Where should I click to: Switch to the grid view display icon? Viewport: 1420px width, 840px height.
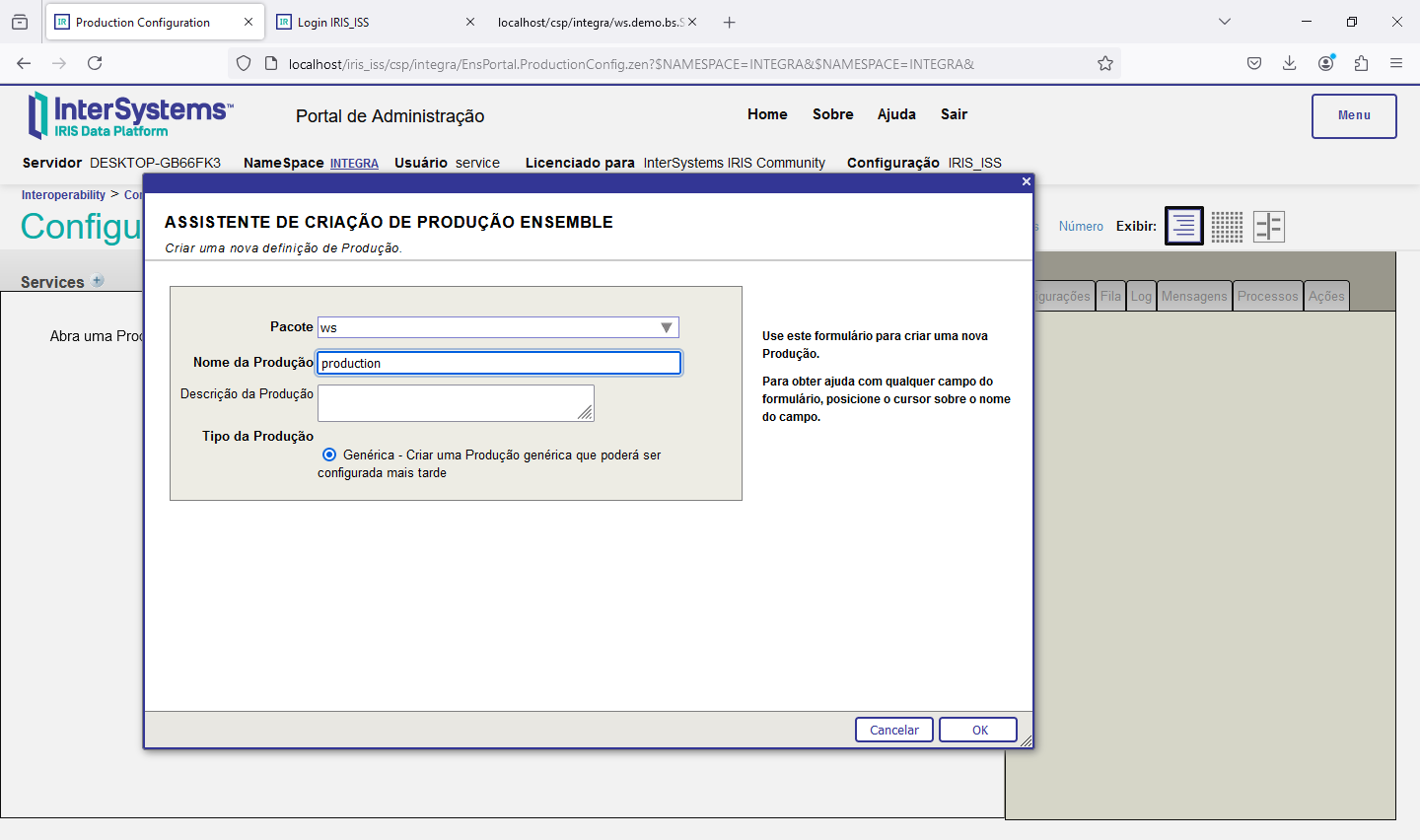(1227, 227)
